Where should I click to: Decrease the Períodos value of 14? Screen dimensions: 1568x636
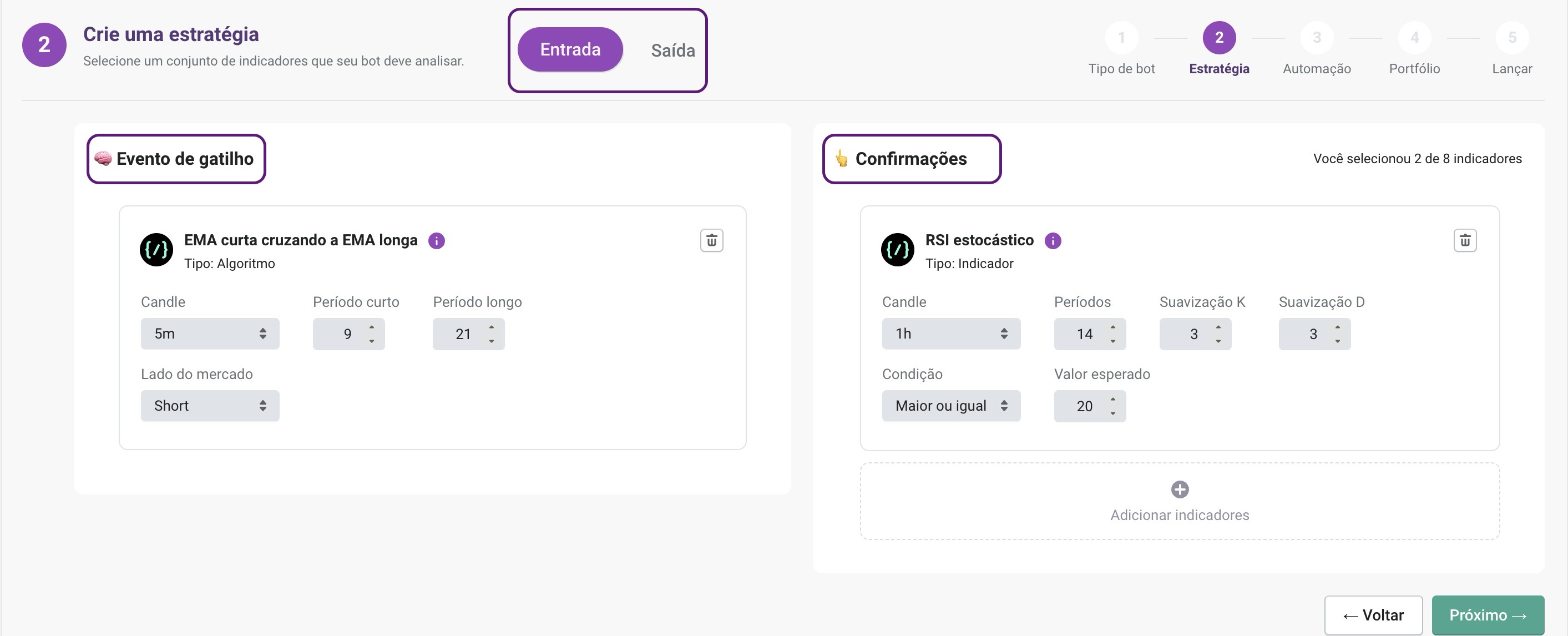tap(1112, 341)
